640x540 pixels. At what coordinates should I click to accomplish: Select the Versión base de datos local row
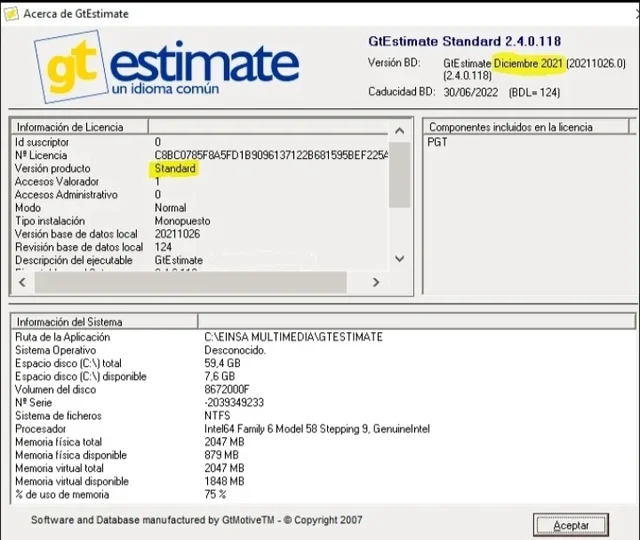point(199,234)
